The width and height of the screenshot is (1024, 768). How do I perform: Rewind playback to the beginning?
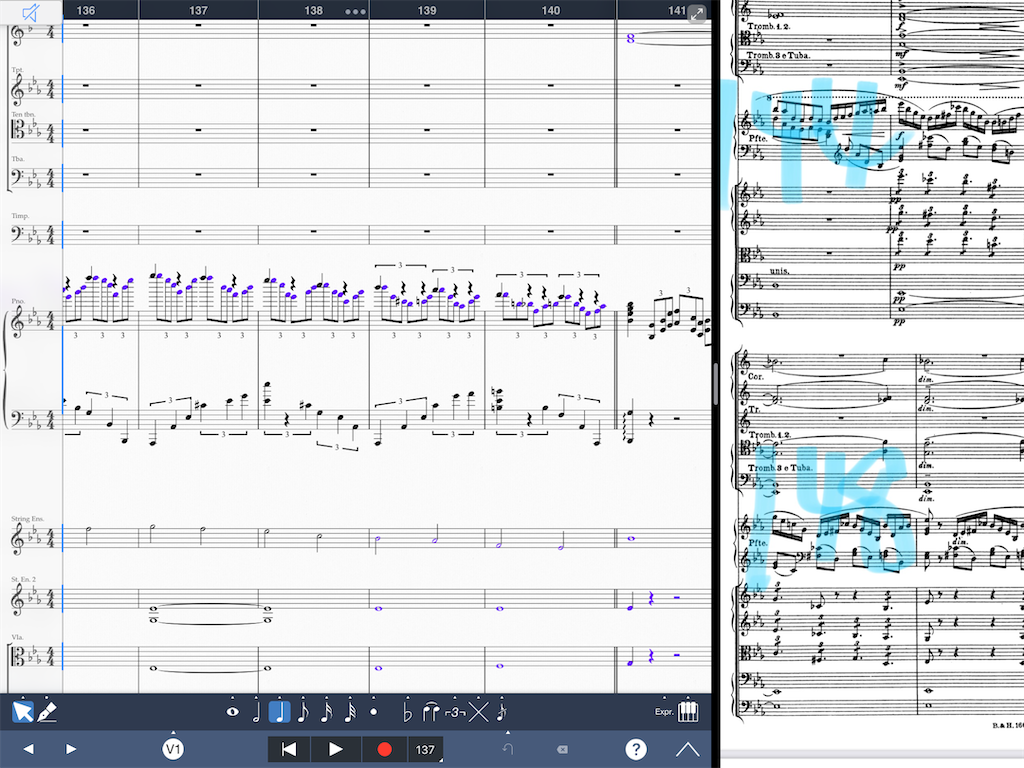(x=289, y=749)
